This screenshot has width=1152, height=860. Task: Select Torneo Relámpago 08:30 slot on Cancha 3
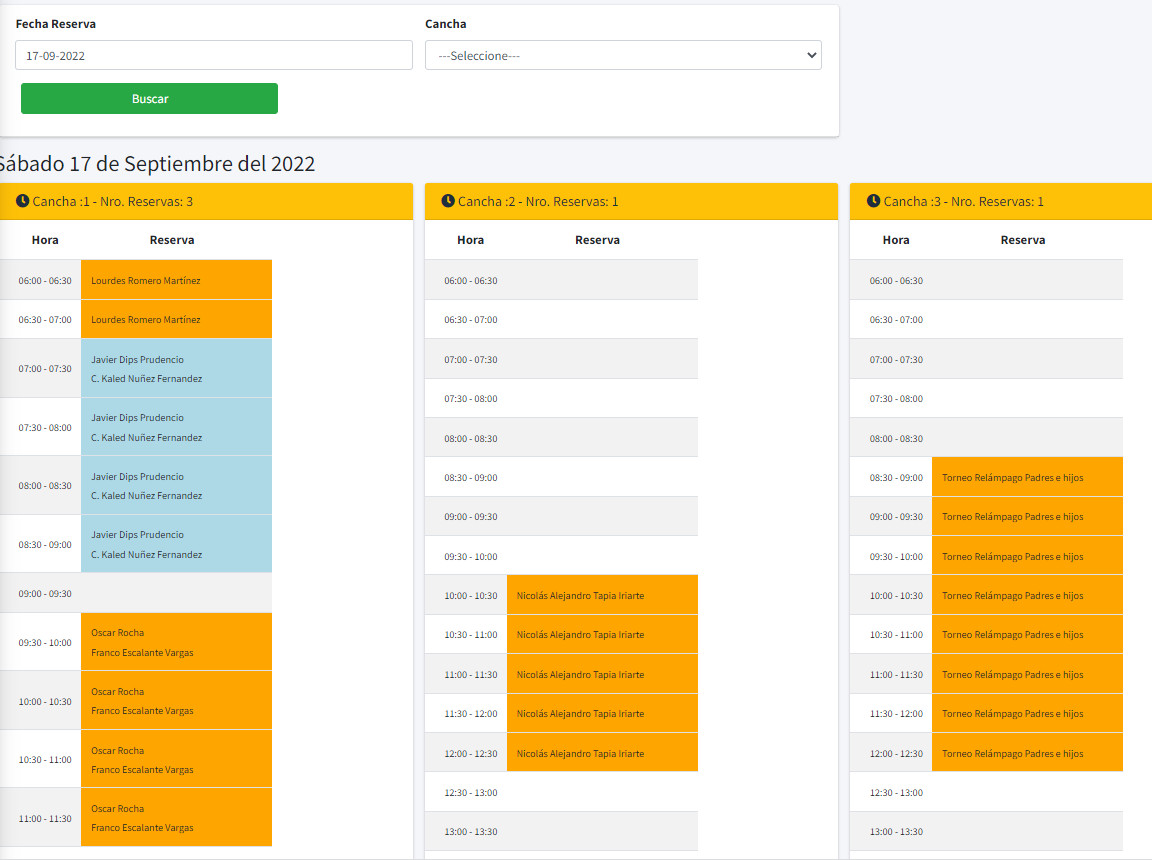1027,477
